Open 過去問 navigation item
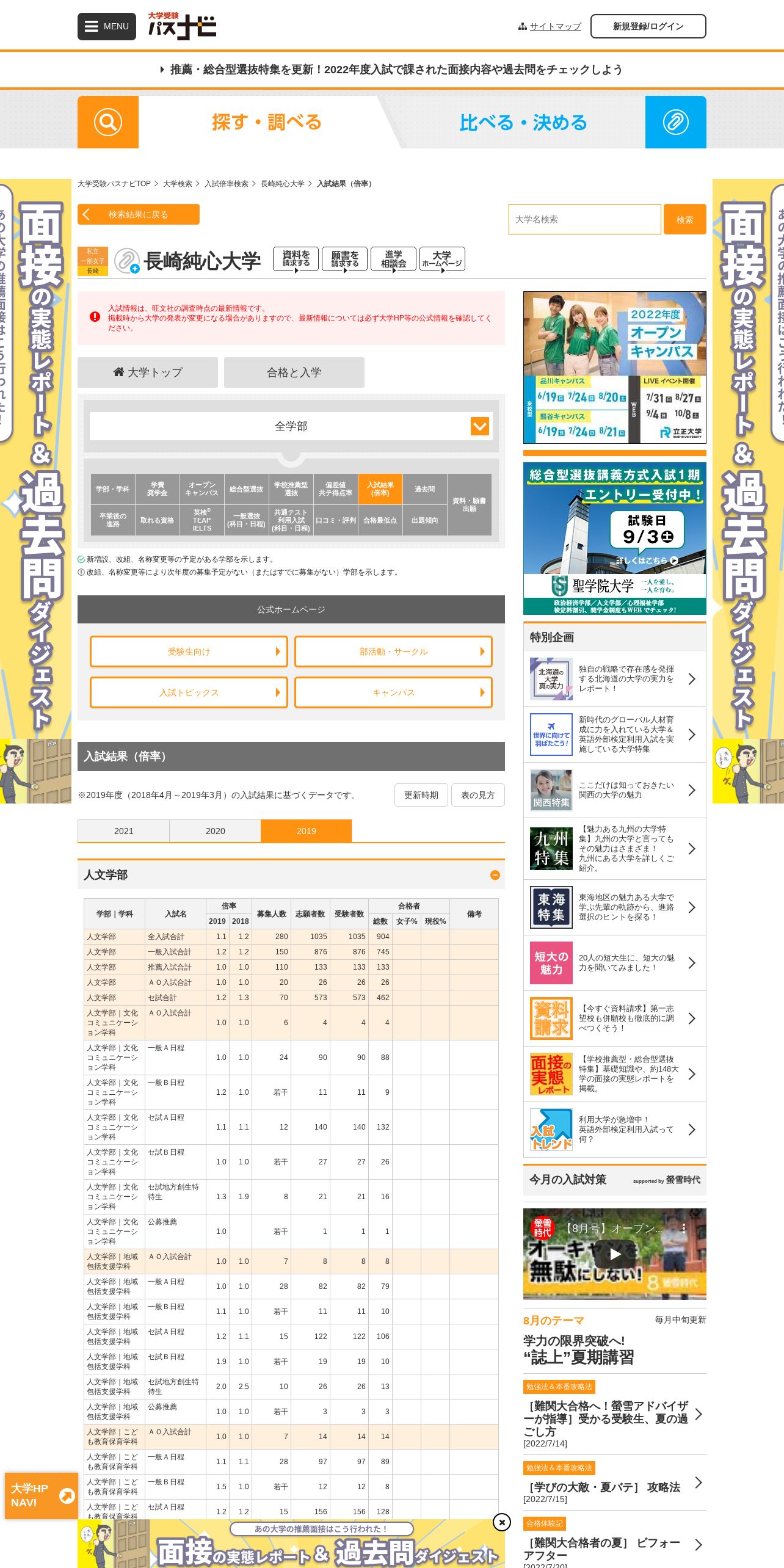The width and height of the screenshot is (784, 1568). pyautogui.click(x=425, y=489)
